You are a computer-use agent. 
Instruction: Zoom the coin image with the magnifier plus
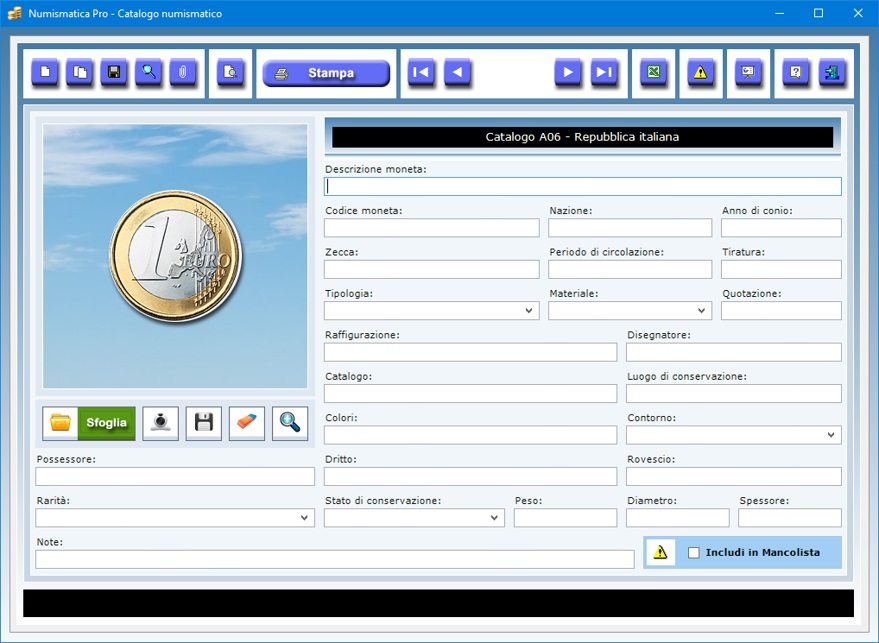[x=290, y=423]
